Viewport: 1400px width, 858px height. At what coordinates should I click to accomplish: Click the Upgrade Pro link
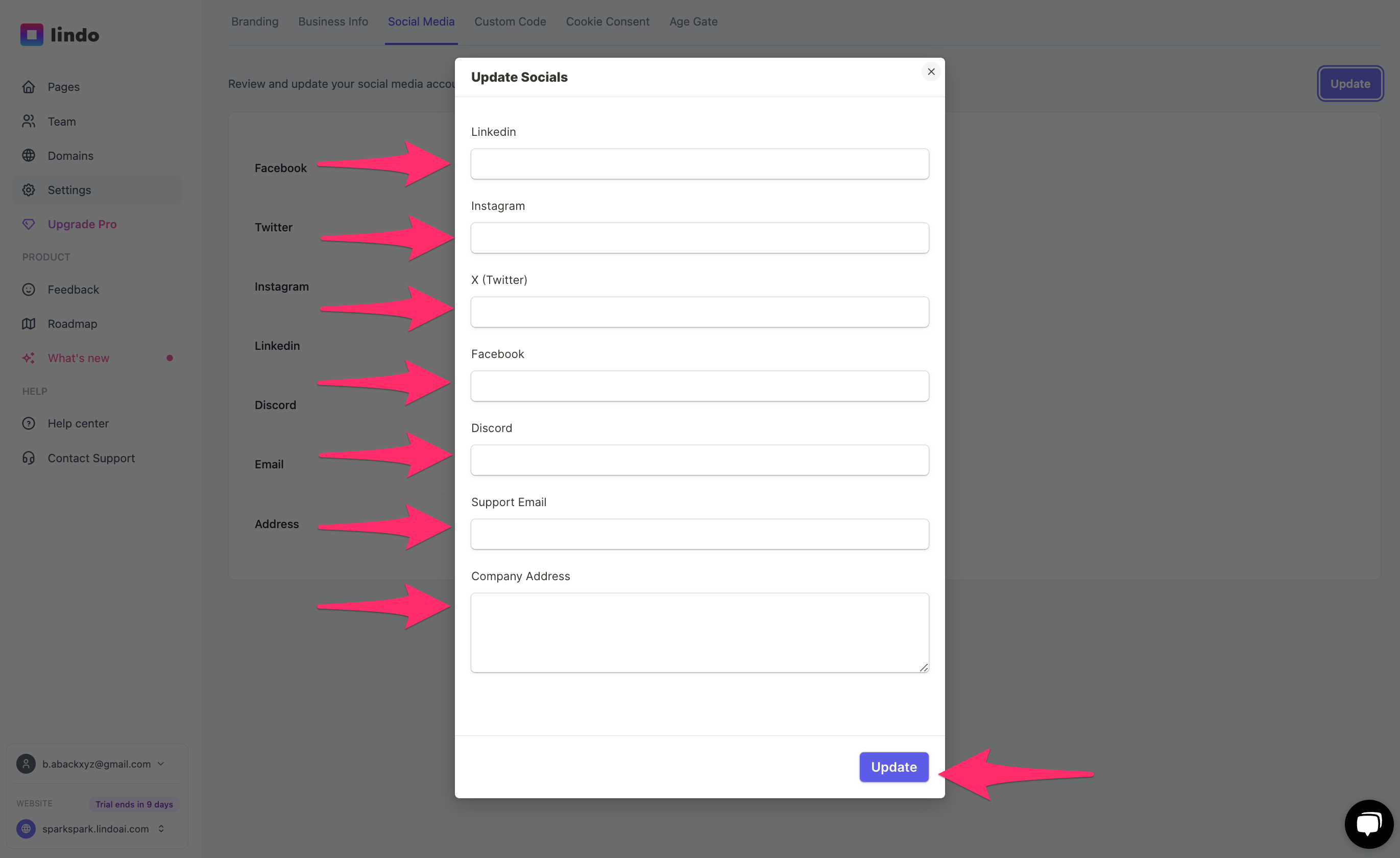[82, 224]
